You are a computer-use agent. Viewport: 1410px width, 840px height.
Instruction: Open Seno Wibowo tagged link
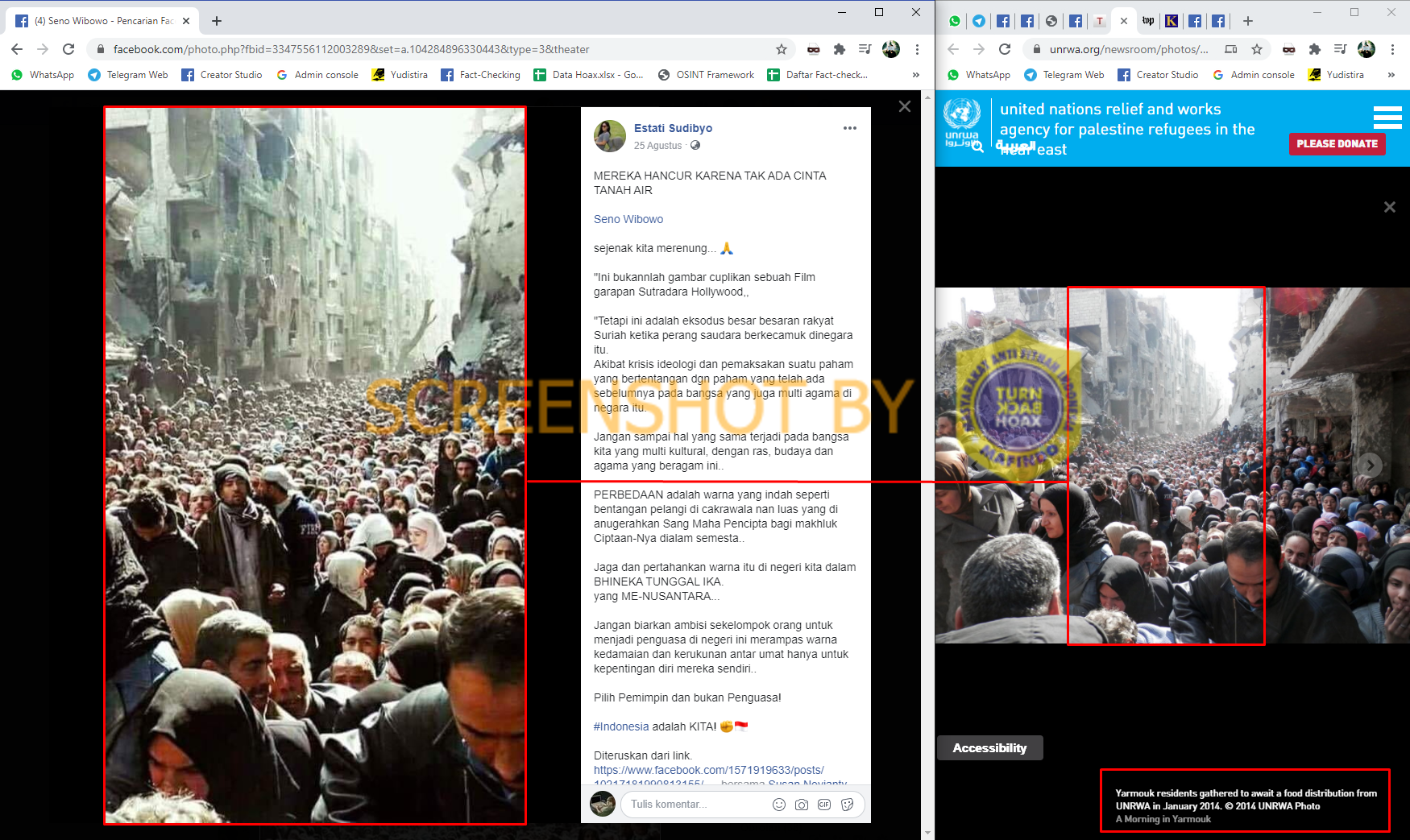point(628,219)
